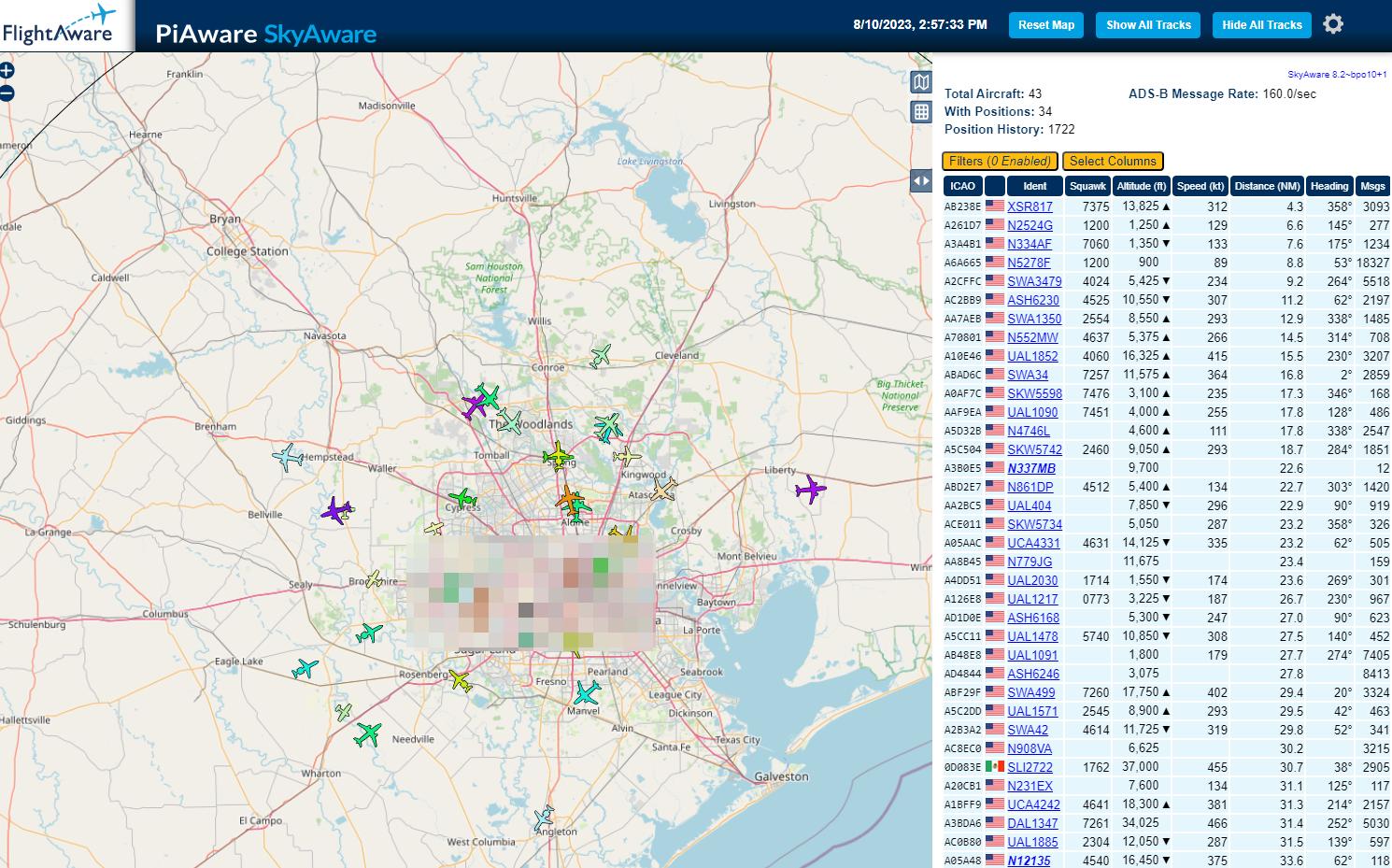Click Reset Map button
This screenshot has height=868, width=1392.
click(1046, 25)
